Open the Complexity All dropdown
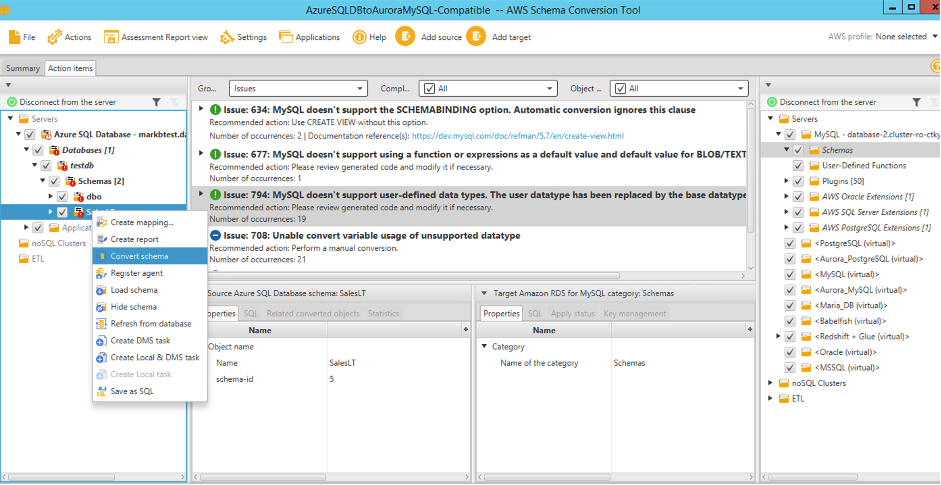 point(489,88)
